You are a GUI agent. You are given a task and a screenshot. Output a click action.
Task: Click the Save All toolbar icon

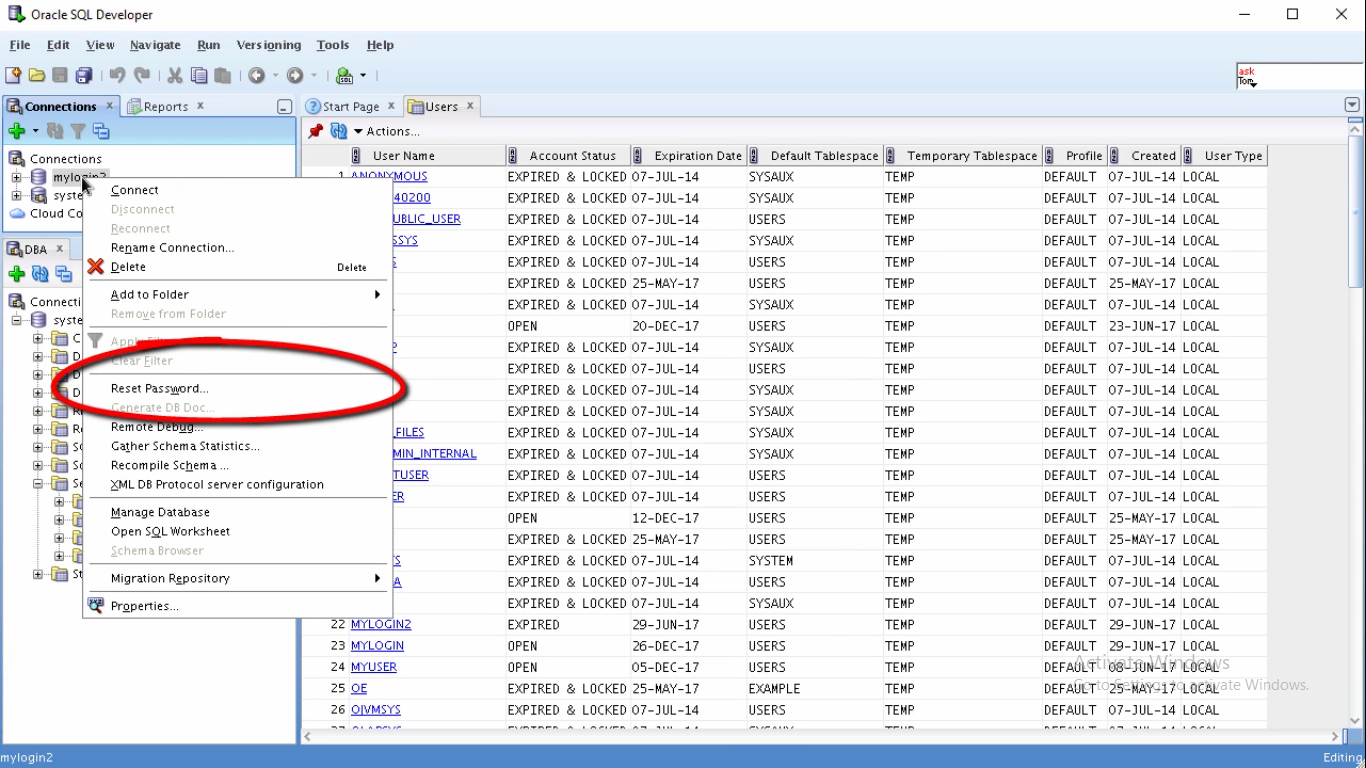coord(84,75)
